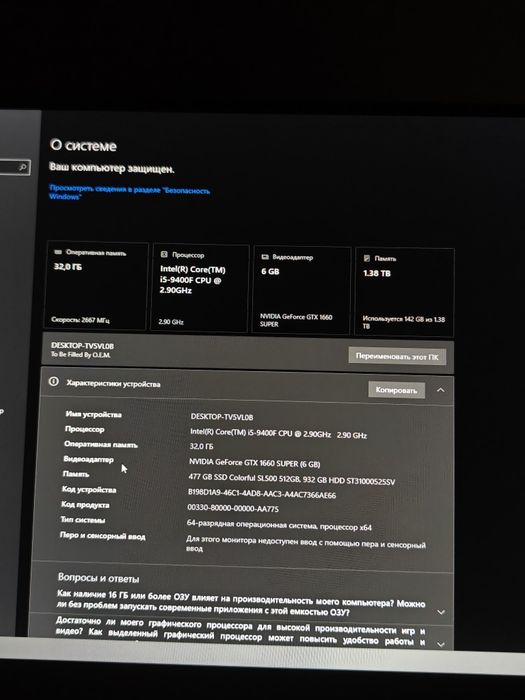Click the info icon beside Характеристики устройства
This screenshot has height=700, width=525.
point(54,382)
